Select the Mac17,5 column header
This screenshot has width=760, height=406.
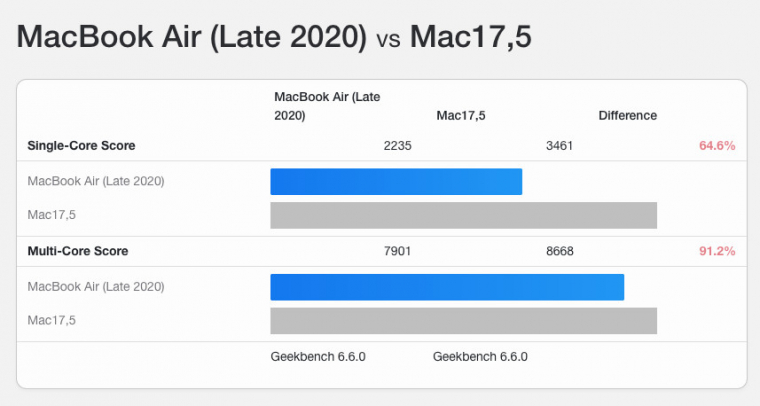coord(460,115)
